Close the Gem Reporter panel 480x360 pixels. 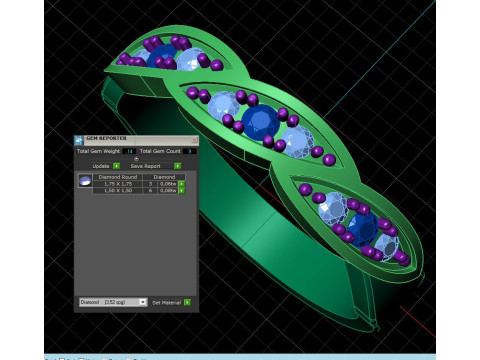point(195,140)
